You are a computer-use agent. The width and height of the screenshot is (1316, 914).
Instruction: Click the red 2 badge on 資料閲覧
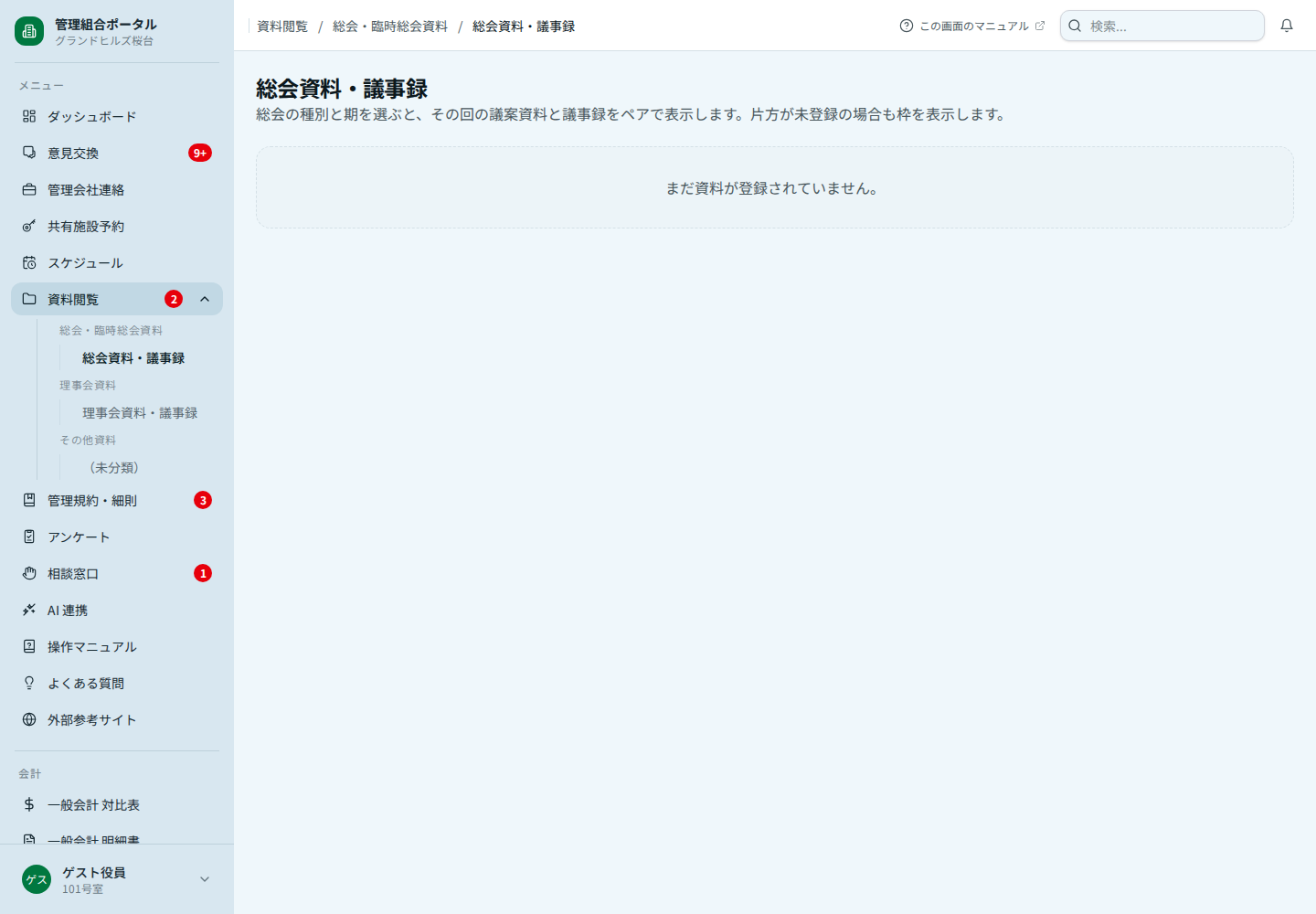[174, 299]
